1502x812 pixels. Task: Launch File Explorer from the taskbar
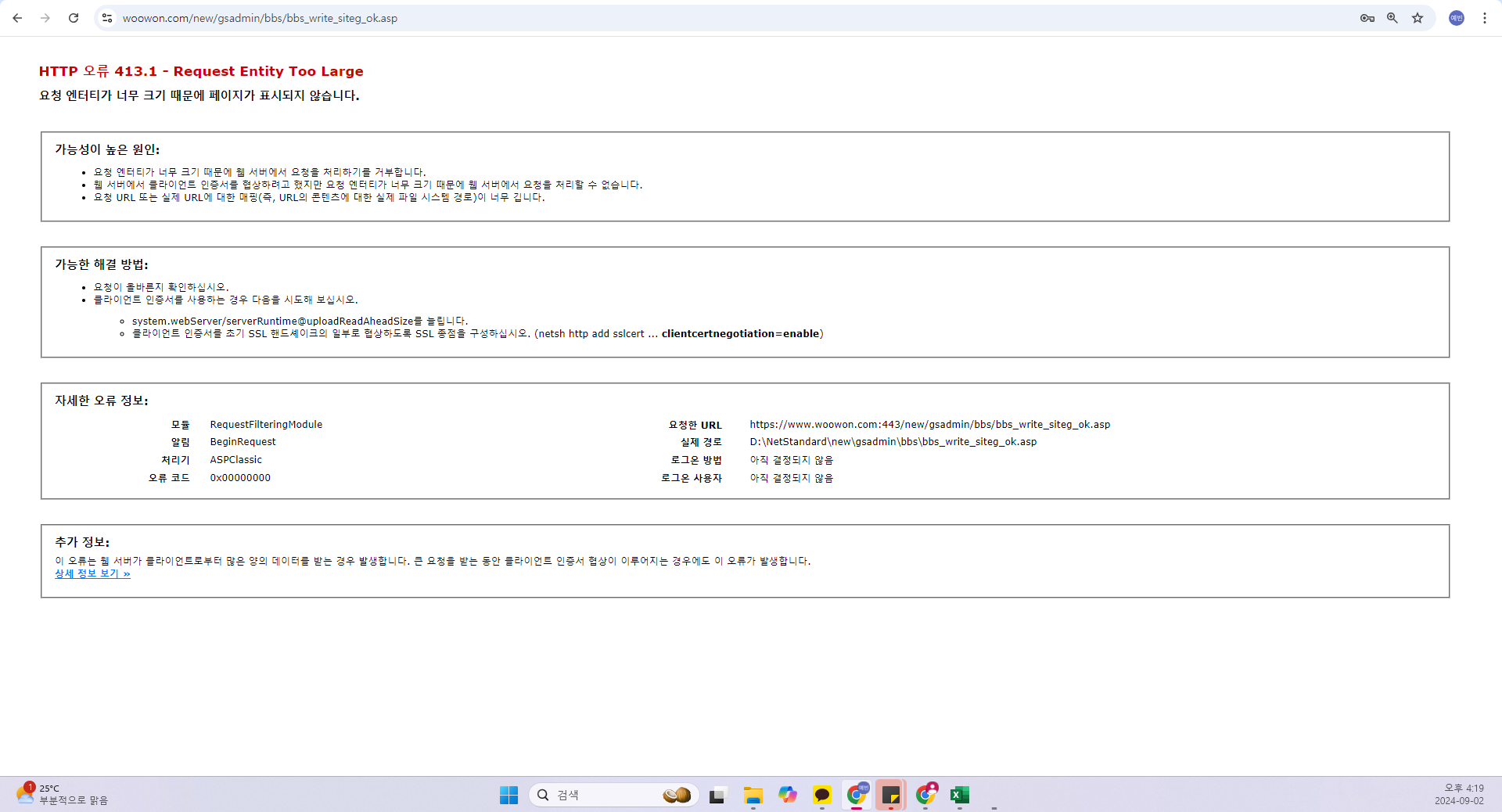(x=753, y=796)
